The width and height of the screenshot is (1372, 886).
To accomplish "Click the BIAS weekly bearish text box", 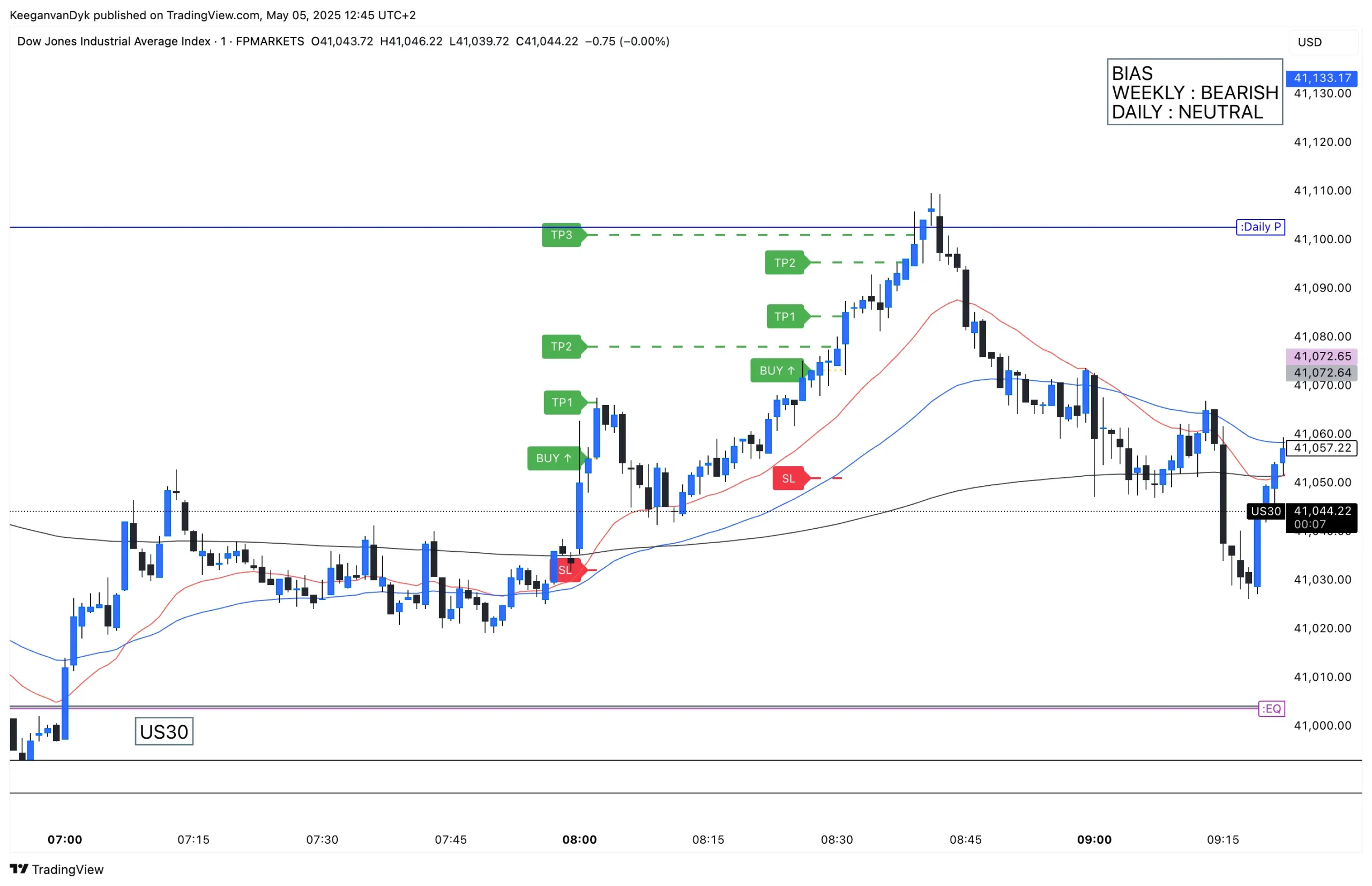I will (x=1194, y=92).
